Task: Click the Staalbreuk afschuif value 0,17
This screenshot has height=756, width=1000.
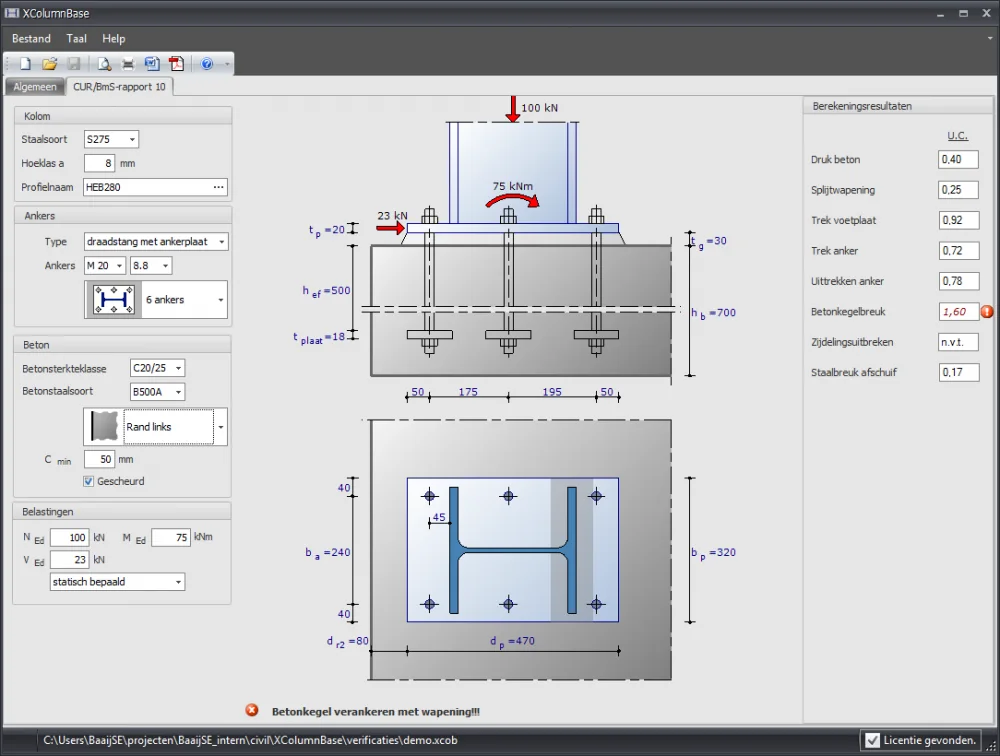Action: 959,372
